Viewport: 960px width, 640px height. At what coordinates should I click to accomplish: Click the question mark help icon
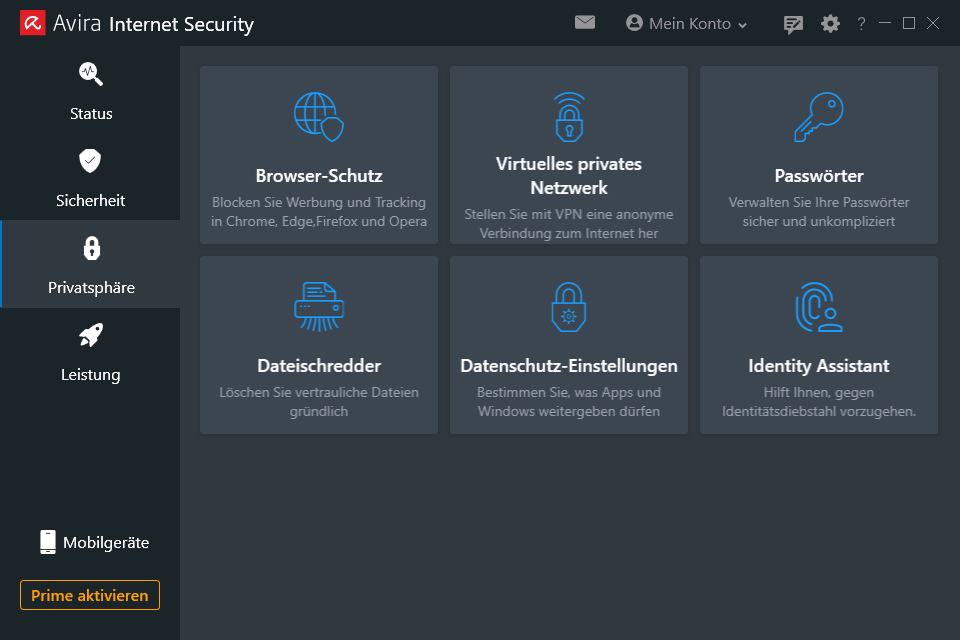pos(861,23)
